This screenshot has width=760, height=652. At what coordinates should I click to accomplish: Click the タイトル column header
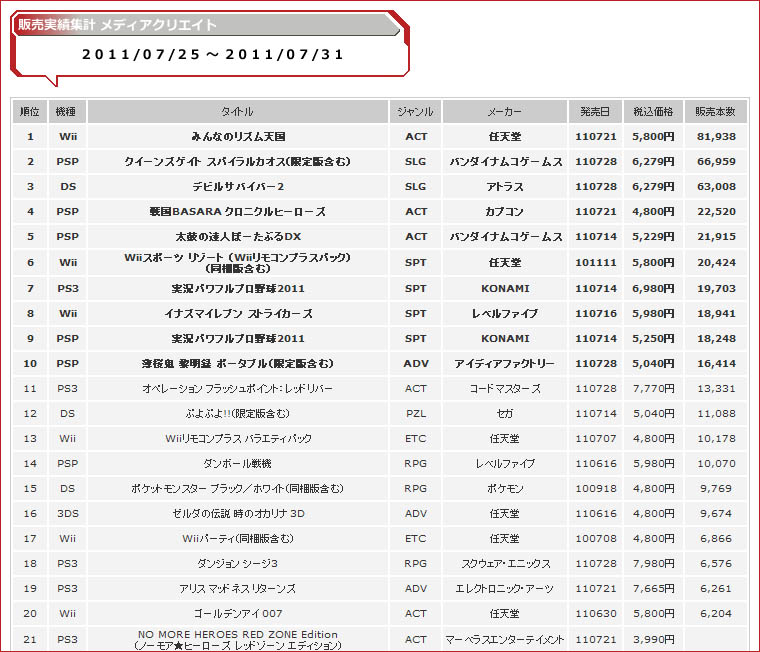click(x=238, y=111)
